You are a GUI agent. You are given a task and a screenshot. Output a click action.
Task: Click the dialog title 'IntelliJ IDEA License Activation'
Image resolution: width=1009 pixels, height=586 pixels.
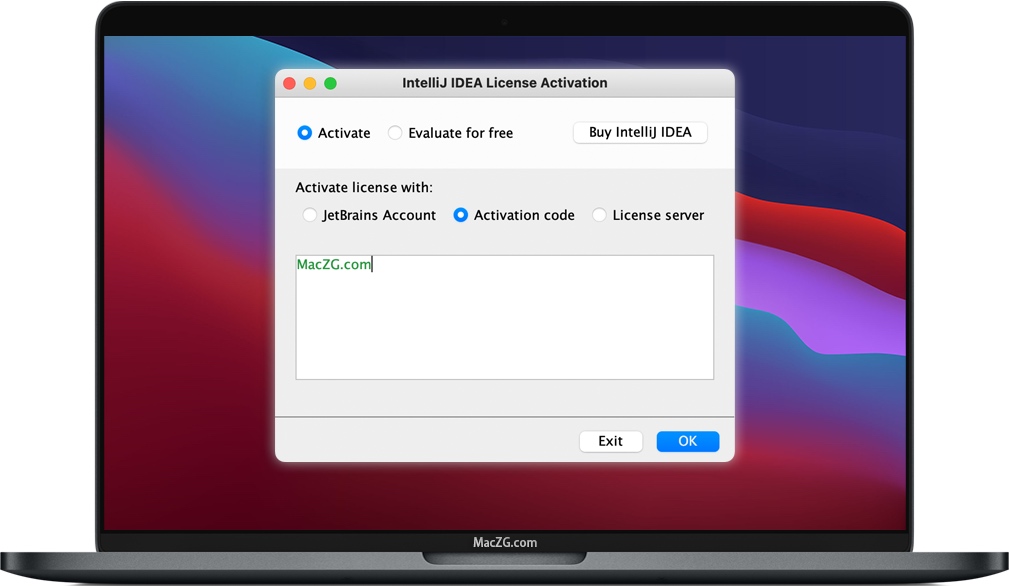click(504, 83)
